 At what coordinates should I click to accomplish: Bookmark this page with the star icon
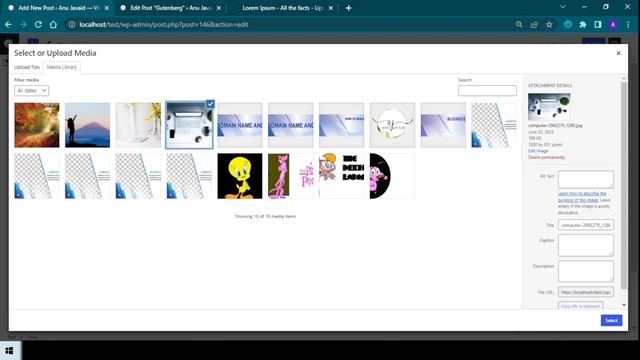point(549,24)
